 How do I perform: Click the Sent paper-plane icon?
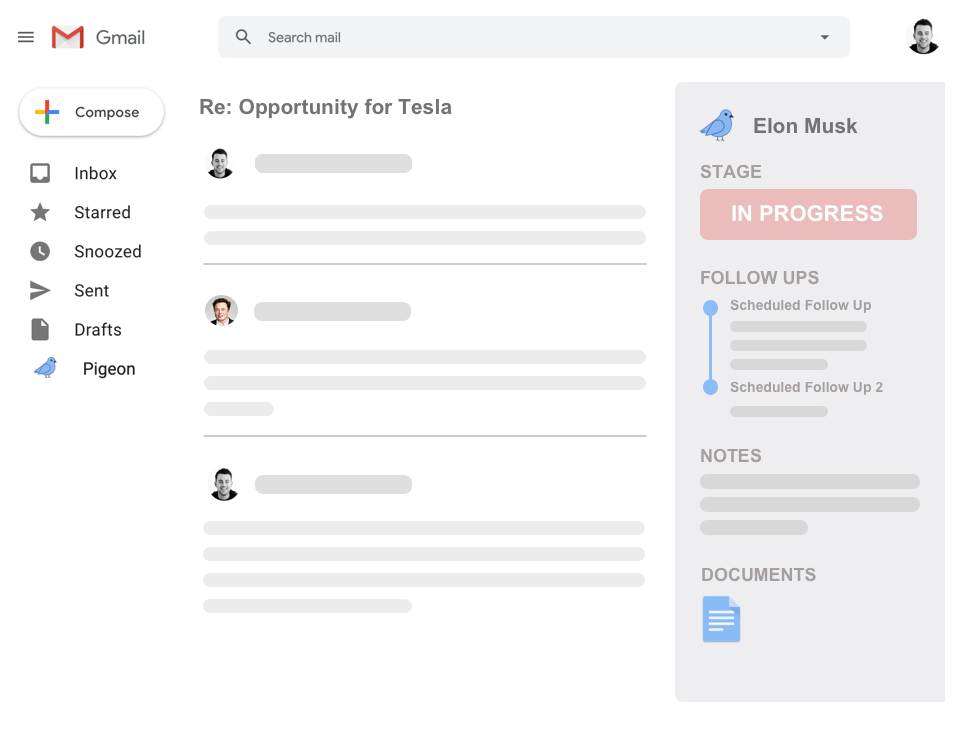40,290
